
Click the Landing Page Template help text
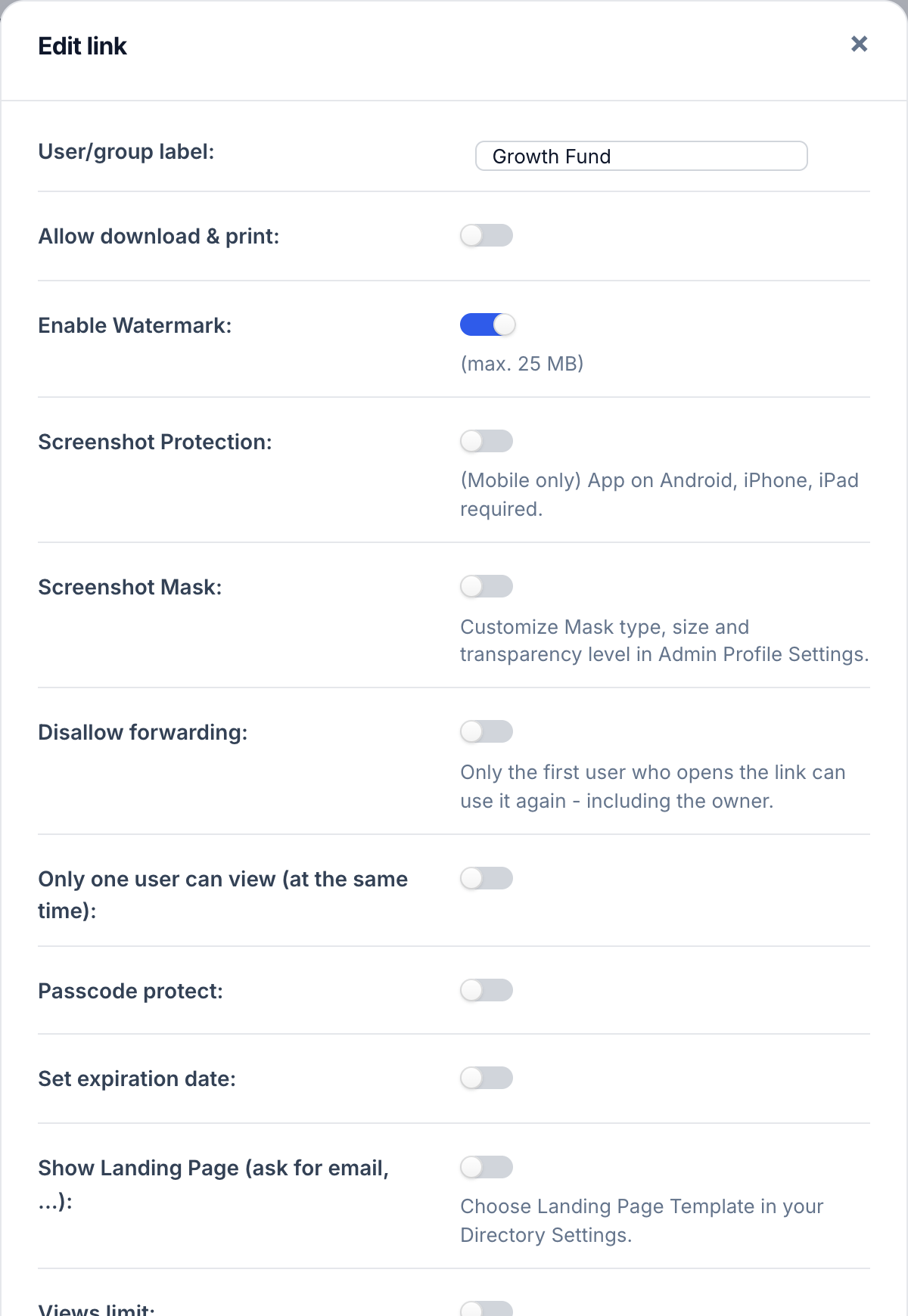coord(642,1221)
